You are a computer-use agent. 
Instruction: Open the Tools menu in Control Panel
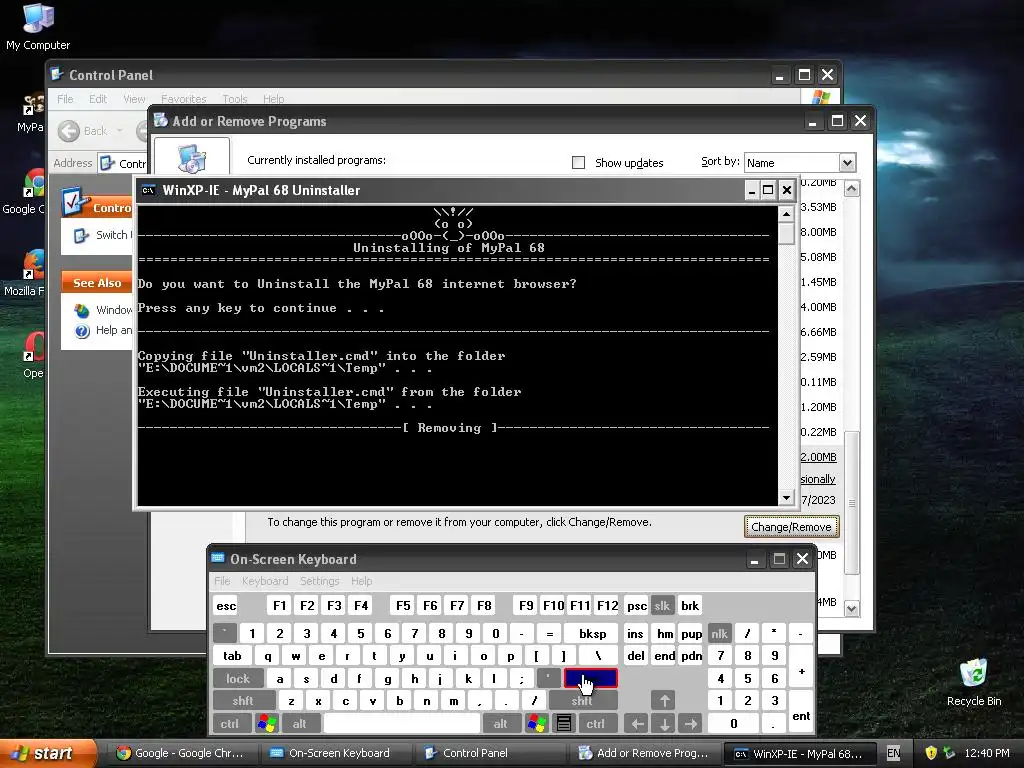coord(234,99)
